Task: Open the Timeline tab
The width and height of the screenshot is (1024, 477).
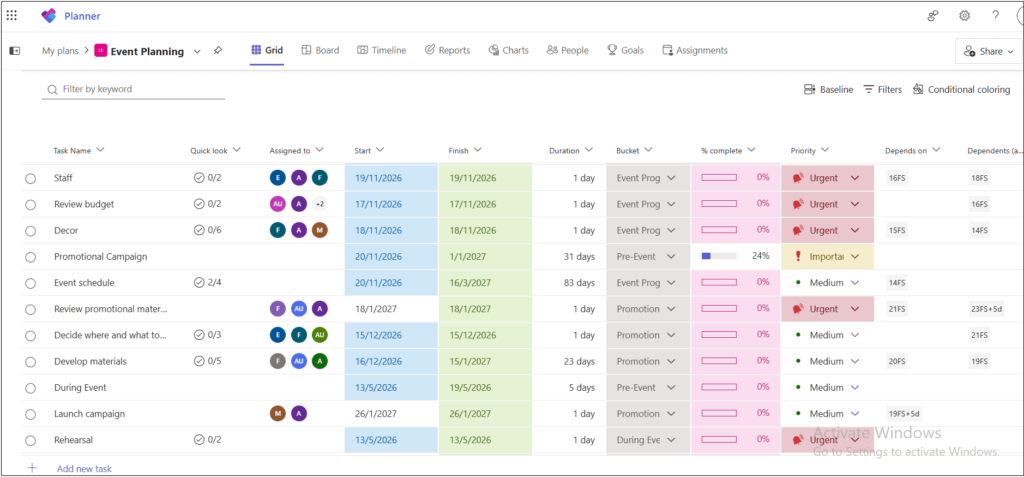Action: [381, 50]
